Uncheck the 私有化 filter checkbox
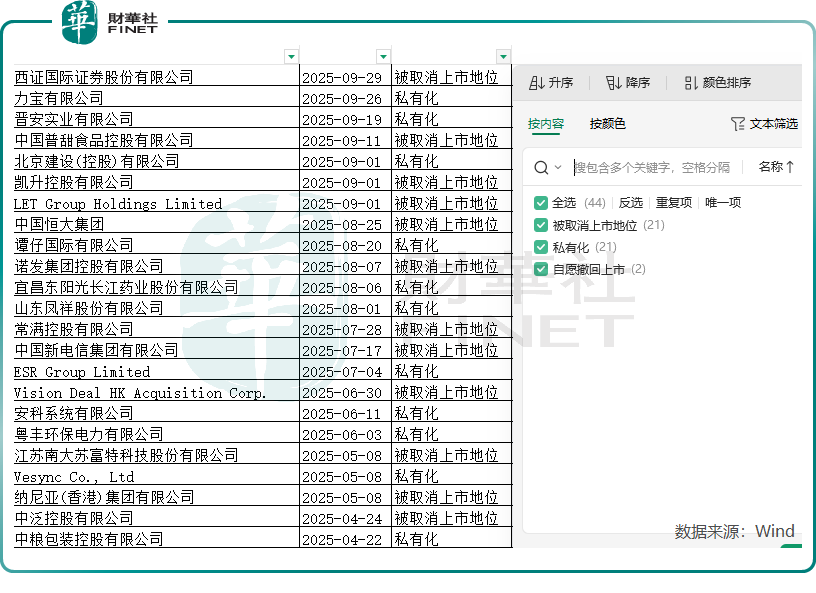This screenshot has height=593, width=816. [x=541, y=247]
